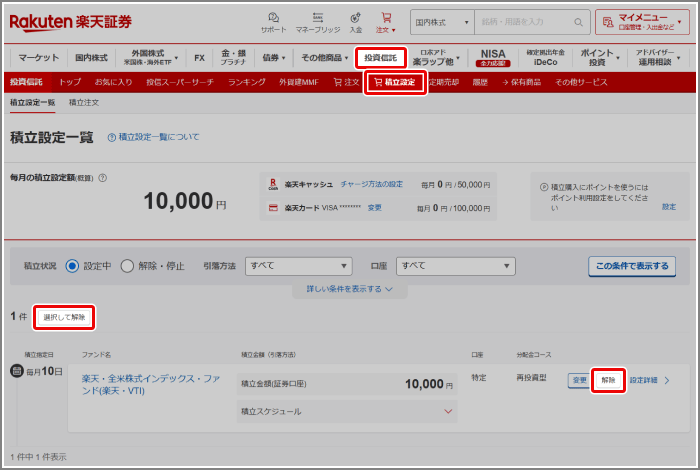The width and height of the screenshot is (700, 470).
Task: Open the 注文 submenu item in red bar
Action: (x=346, y=82)
